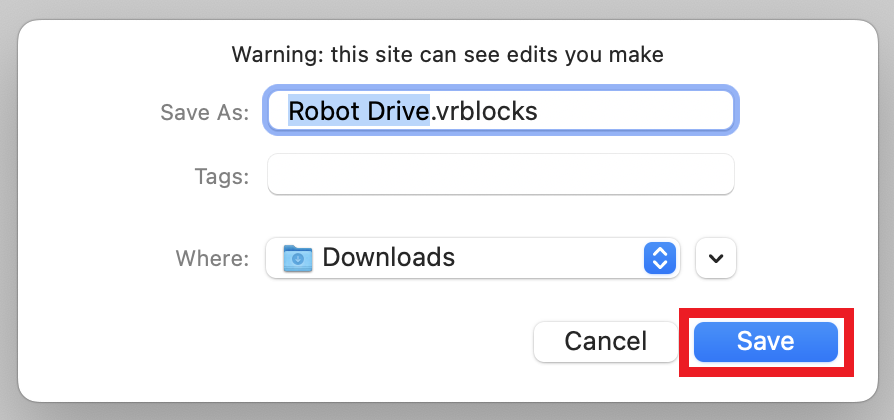894x420 pixels.
Task: Click the "Tags:" label
Action: (221, 176)
